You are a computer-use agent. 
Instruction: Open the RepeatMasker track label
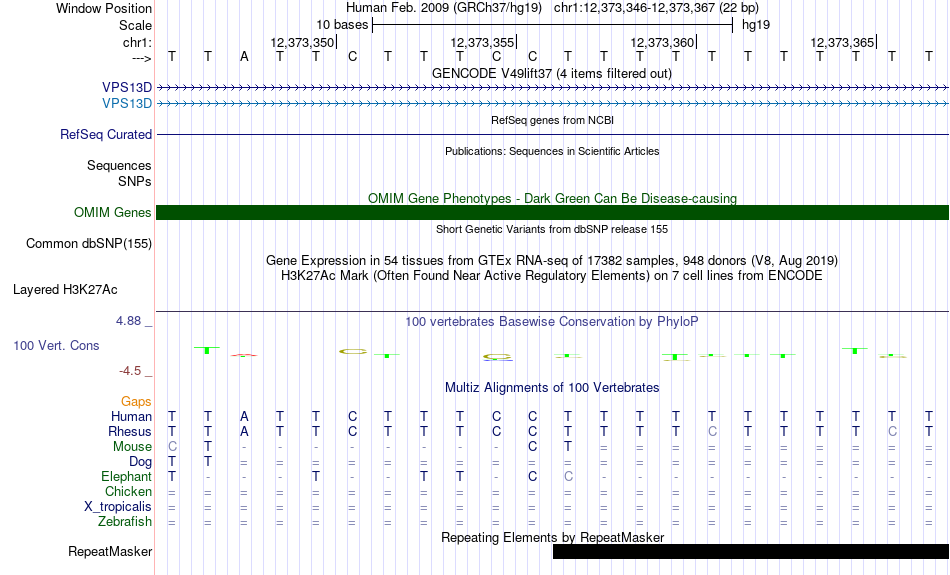(x=110, y=551)
